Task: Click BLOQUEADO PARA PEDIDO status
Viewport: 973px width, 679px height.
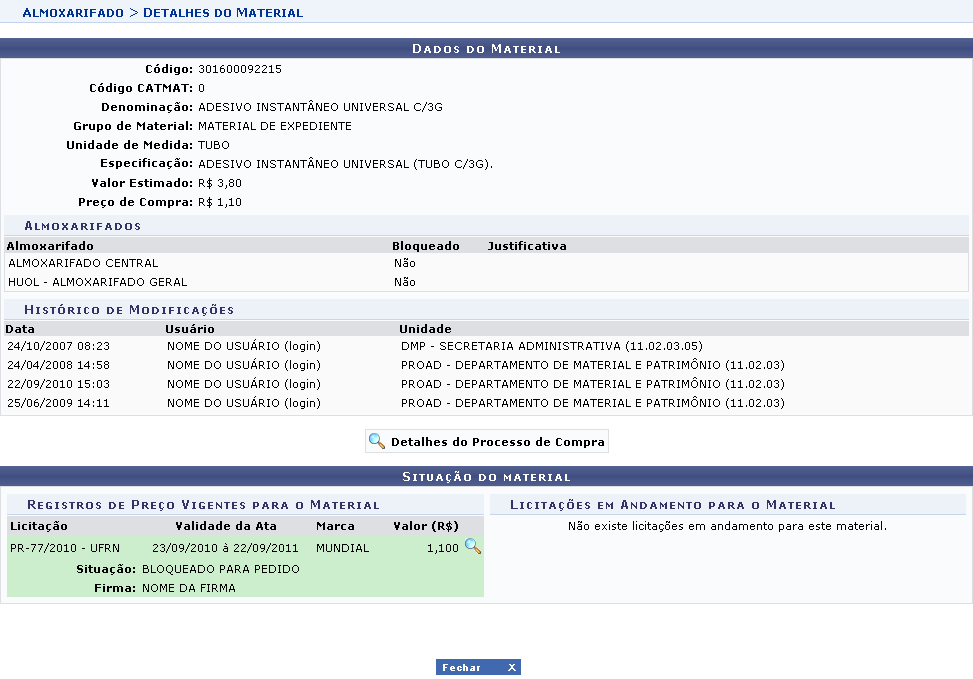Action: (x=221, y=569)
